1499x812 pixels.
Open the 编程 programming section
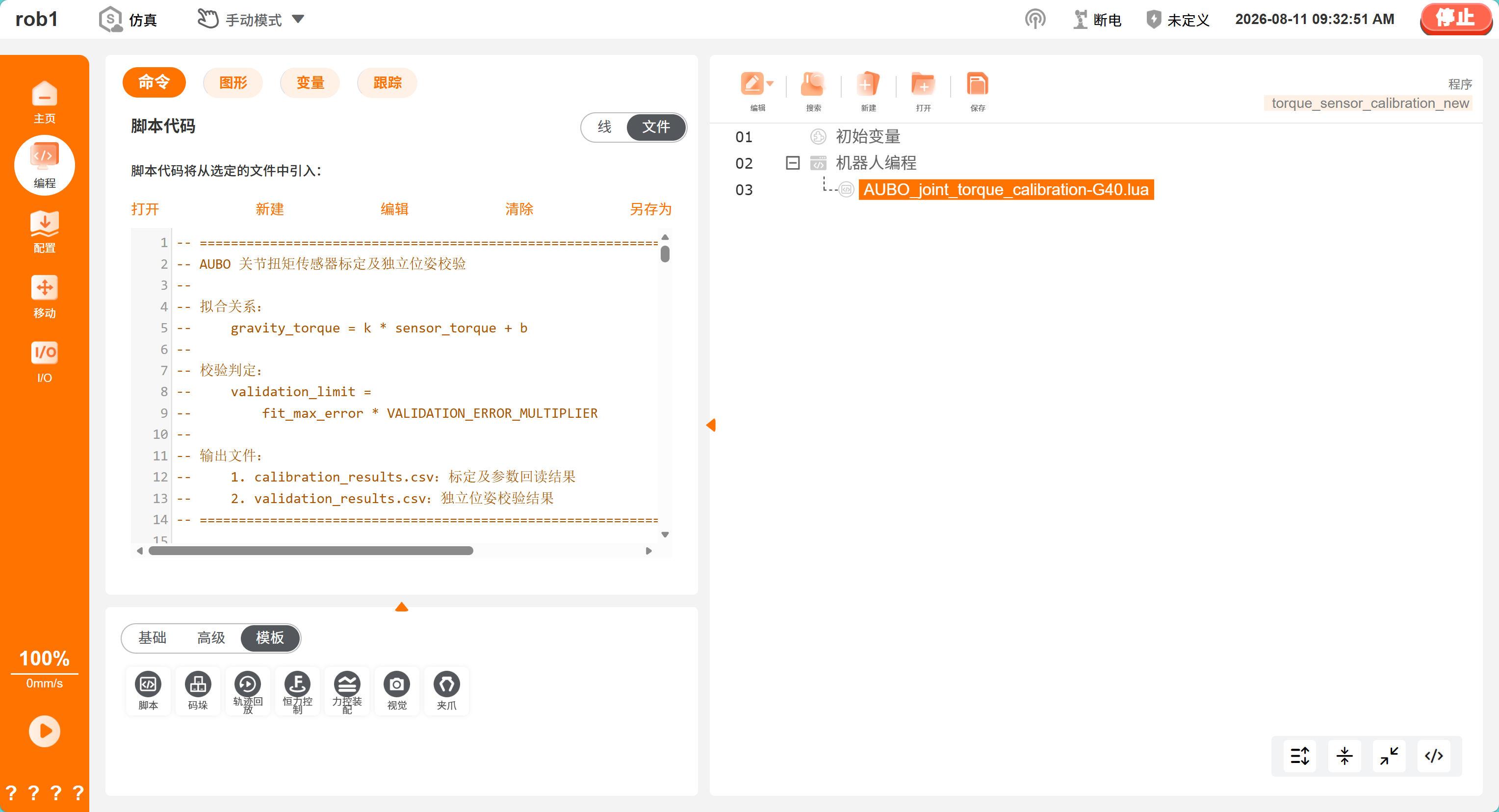tap(44, 165)
